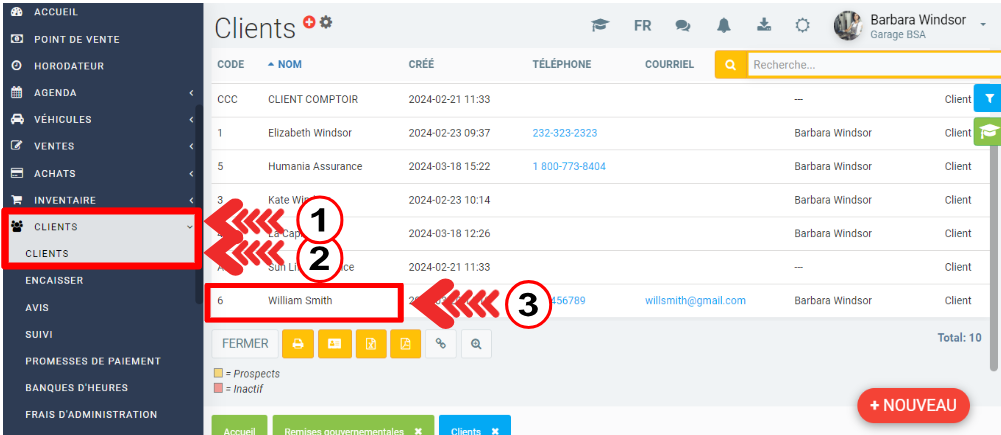The image size is (1001, 435).
Task: Open Encaisser in the sidebar
Action: pyautogui.click(x=54, y=281)
